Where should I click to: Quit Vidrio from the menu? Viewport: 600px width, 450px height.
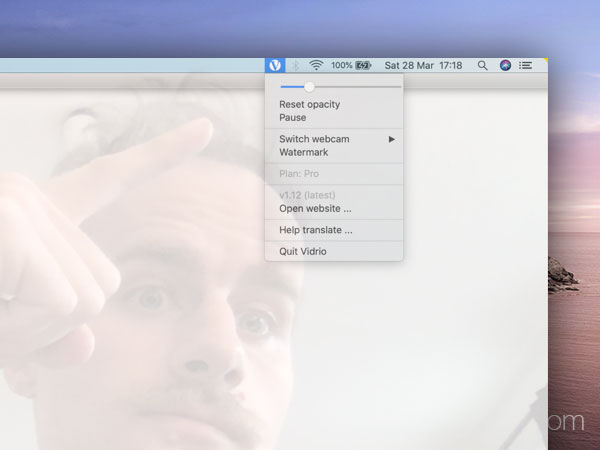pos(334,251)
